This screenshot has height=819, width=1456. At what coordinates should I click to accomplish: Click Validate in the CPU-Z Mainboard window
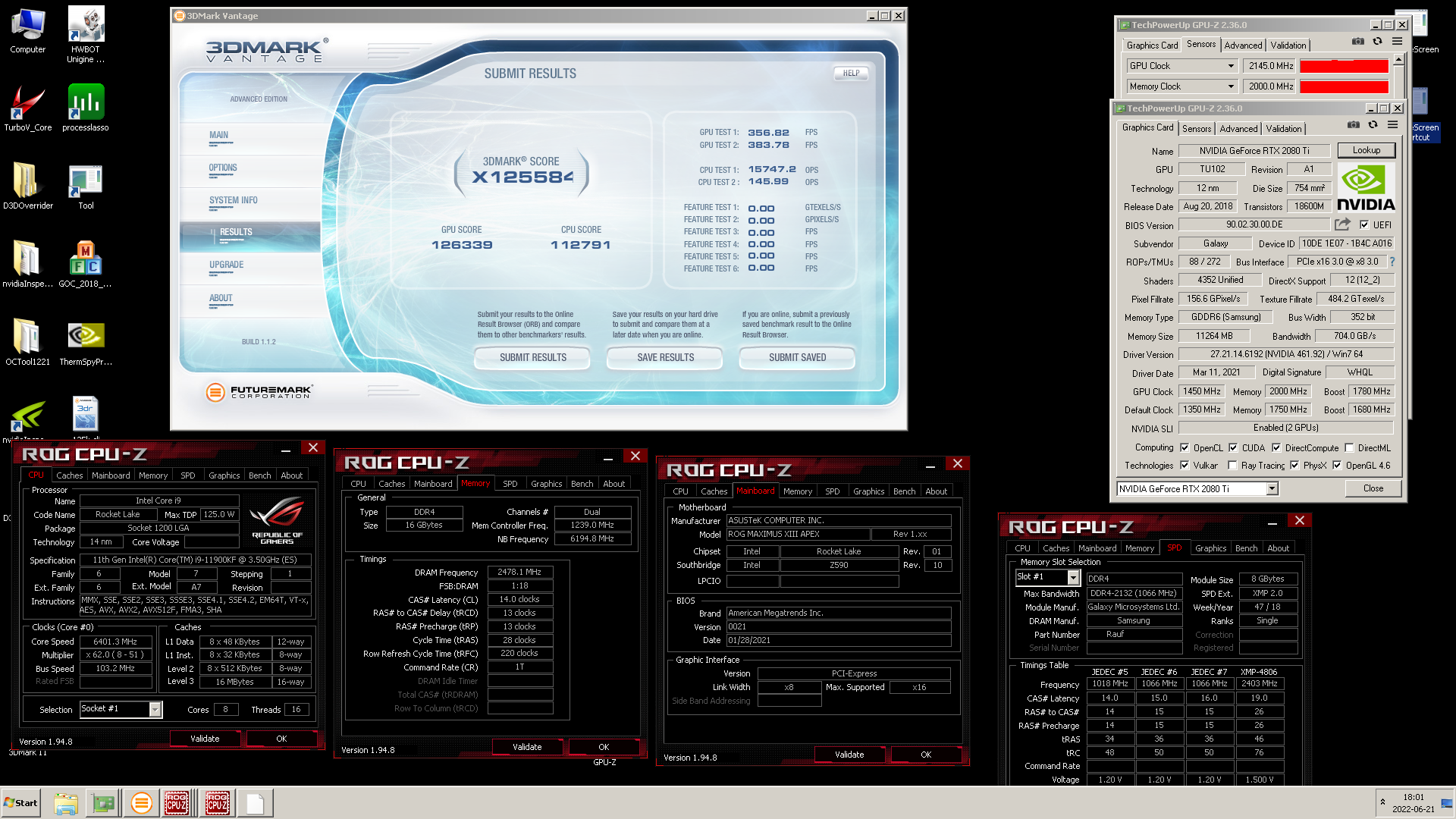click(x=849, y=755)
